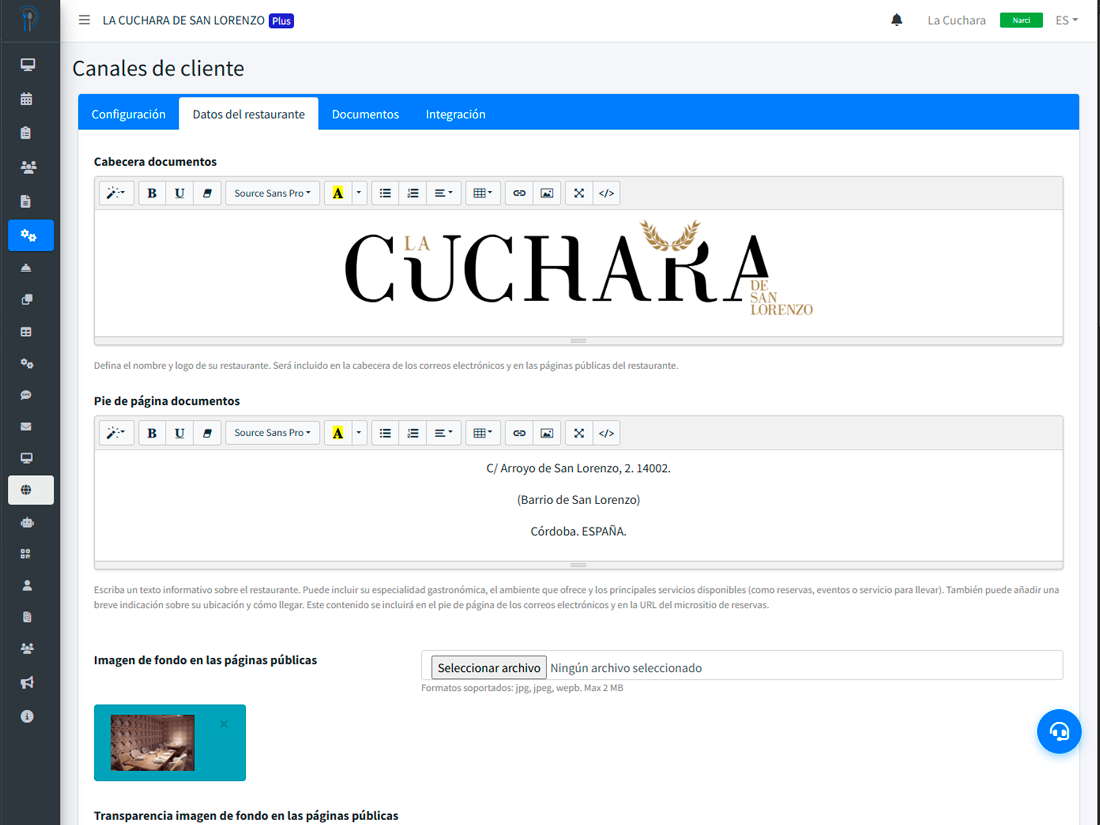Insert link in Pie de página editor
Viewport: 1100px width, 825px height.
519,433
